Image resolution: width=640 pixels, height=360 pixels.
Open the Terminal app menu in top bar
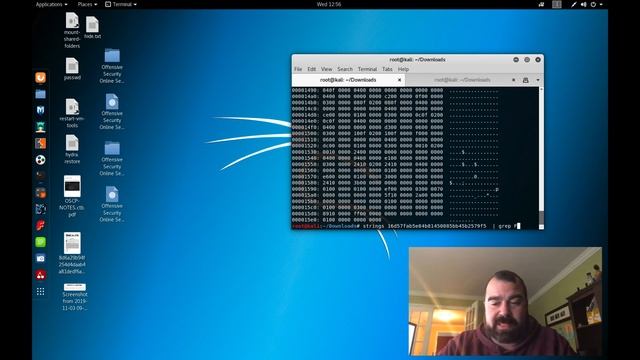point(121,4)
